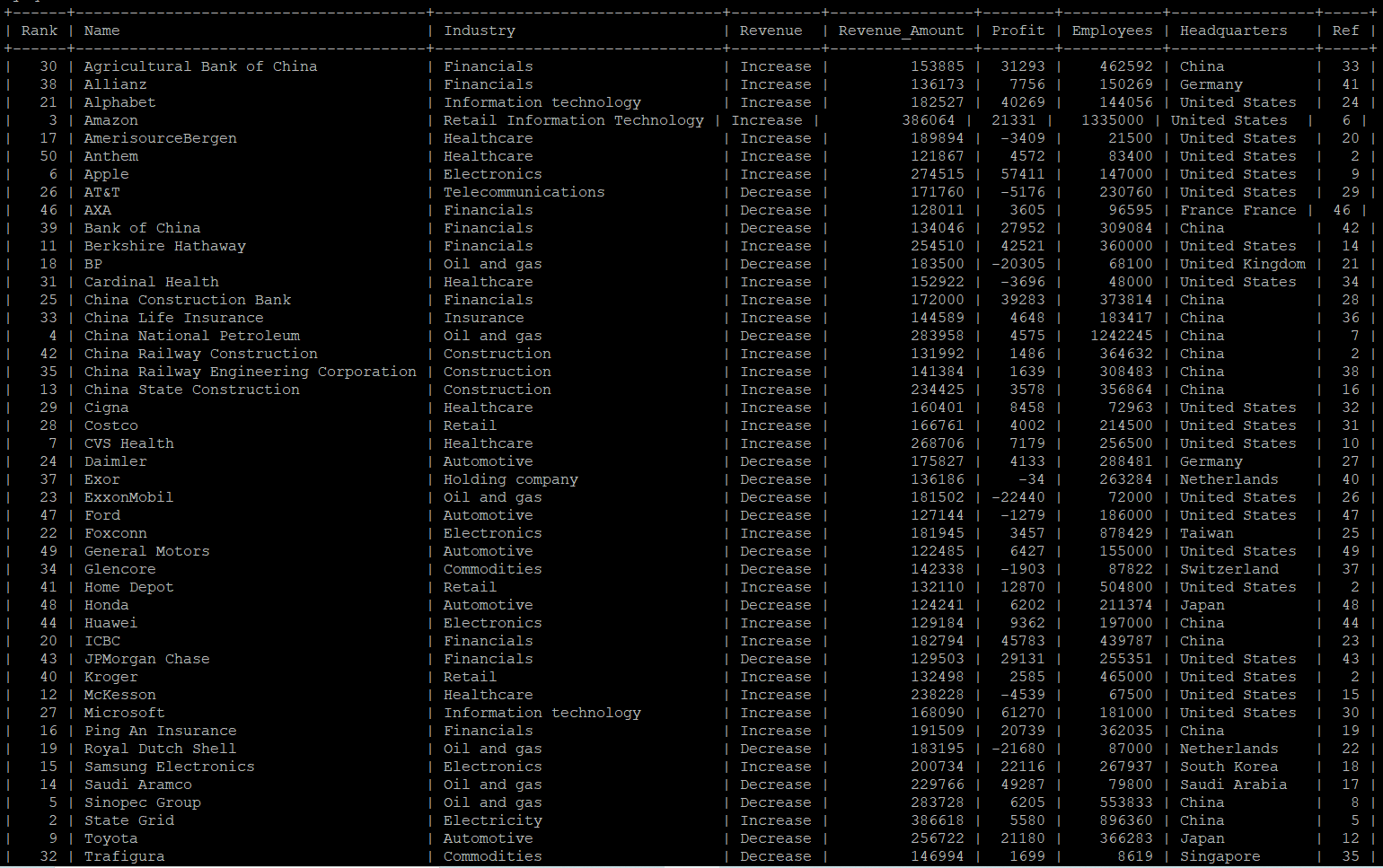
Task: Select revenue amount "386618" for State Grid
Action: tap(937, 820)
